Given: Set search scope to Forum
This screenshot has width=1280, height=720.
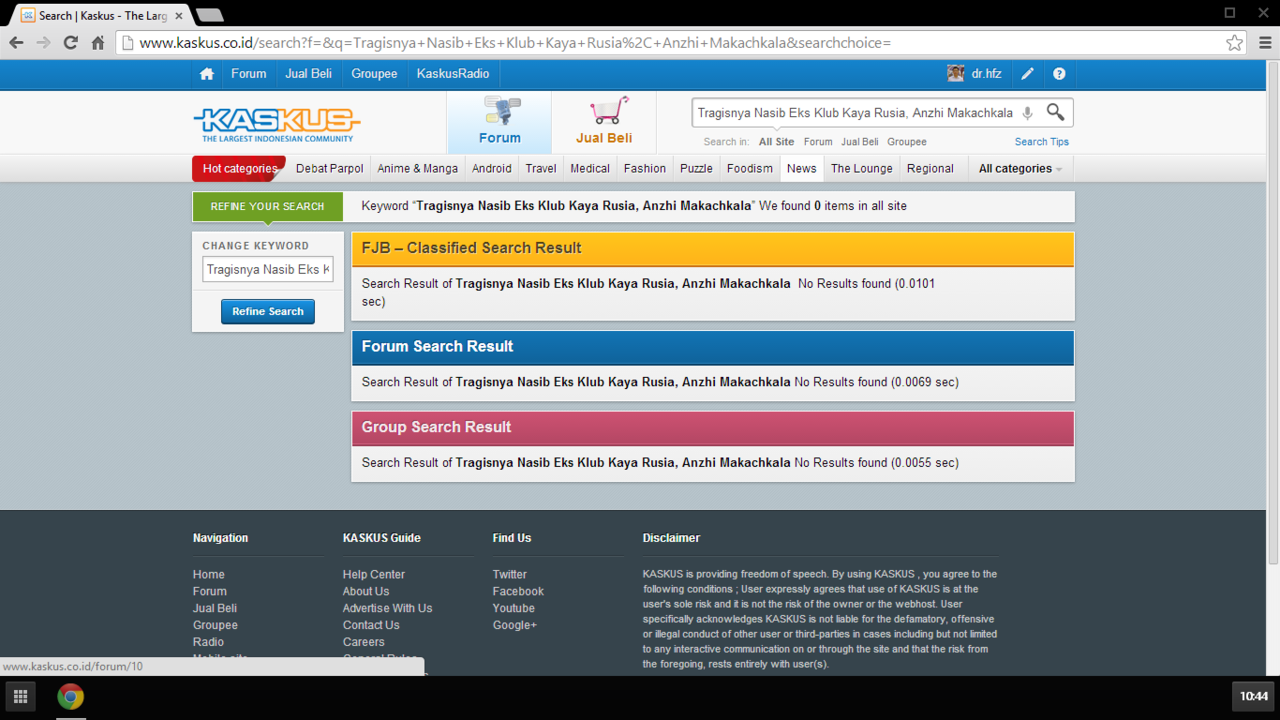Looking at the screenshot, I should pos(818,142).
